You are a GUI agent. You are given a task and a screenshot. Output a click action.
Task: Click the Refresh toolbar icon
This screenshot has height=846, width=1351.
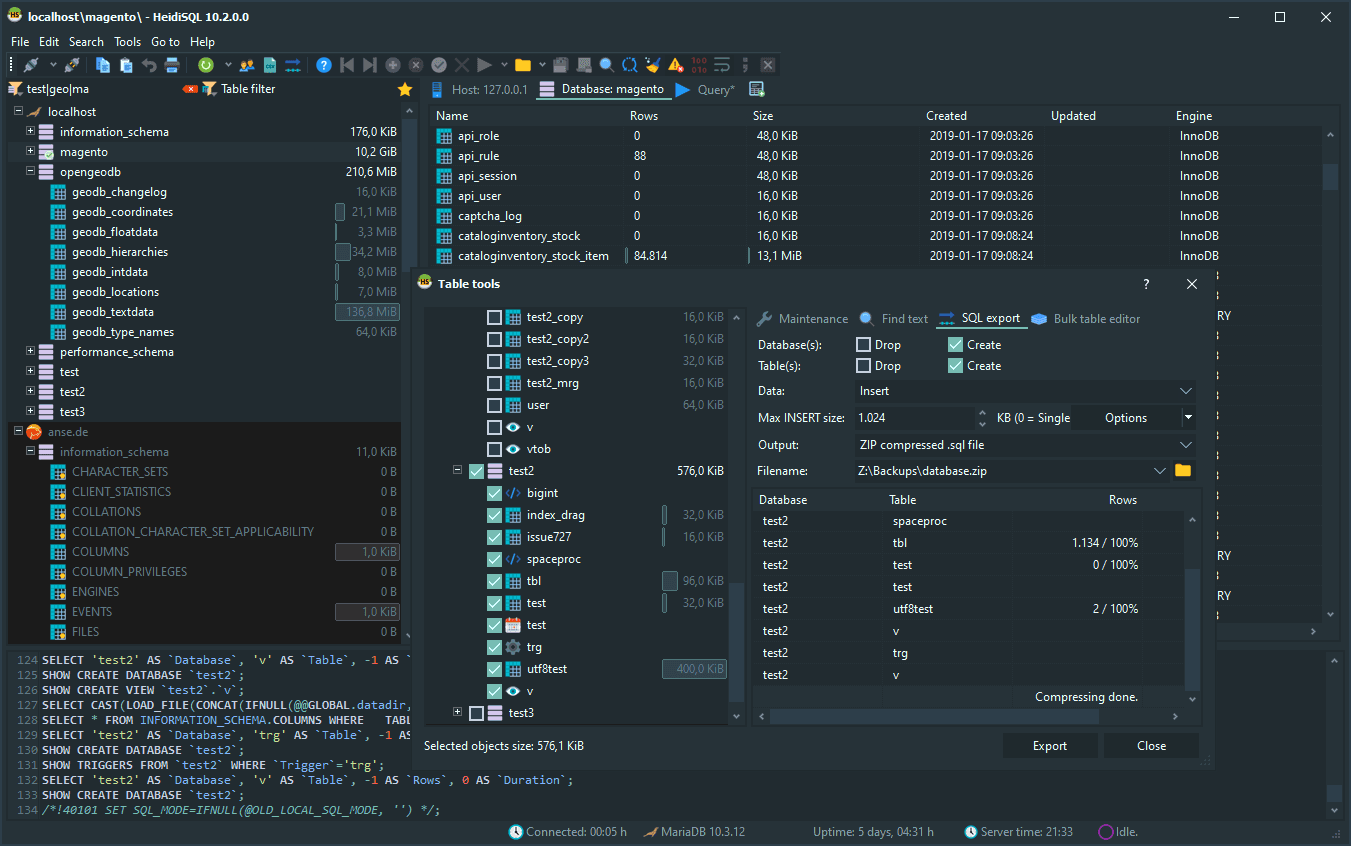click(205, 64)
